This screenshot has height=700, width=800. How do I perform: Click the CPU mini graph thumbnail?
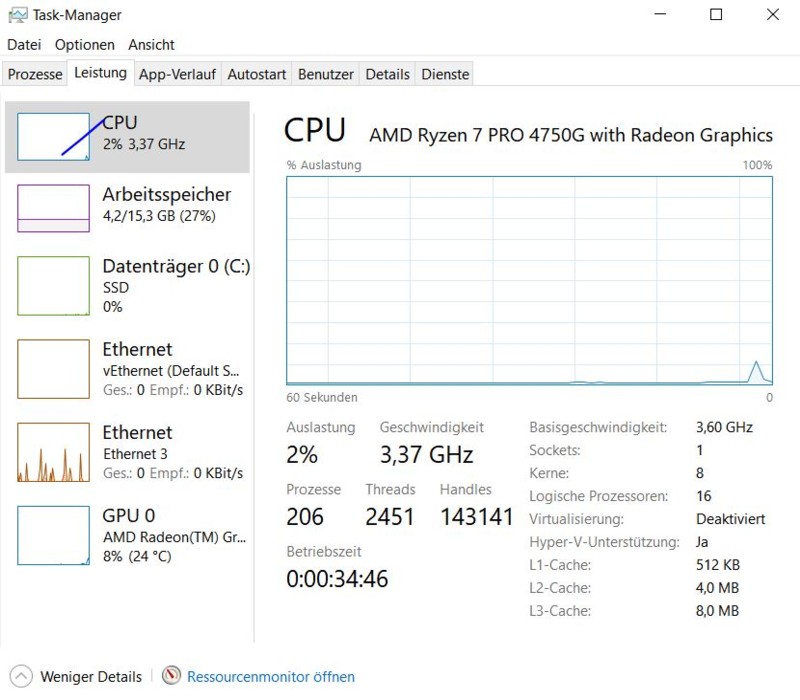[54, 137]
